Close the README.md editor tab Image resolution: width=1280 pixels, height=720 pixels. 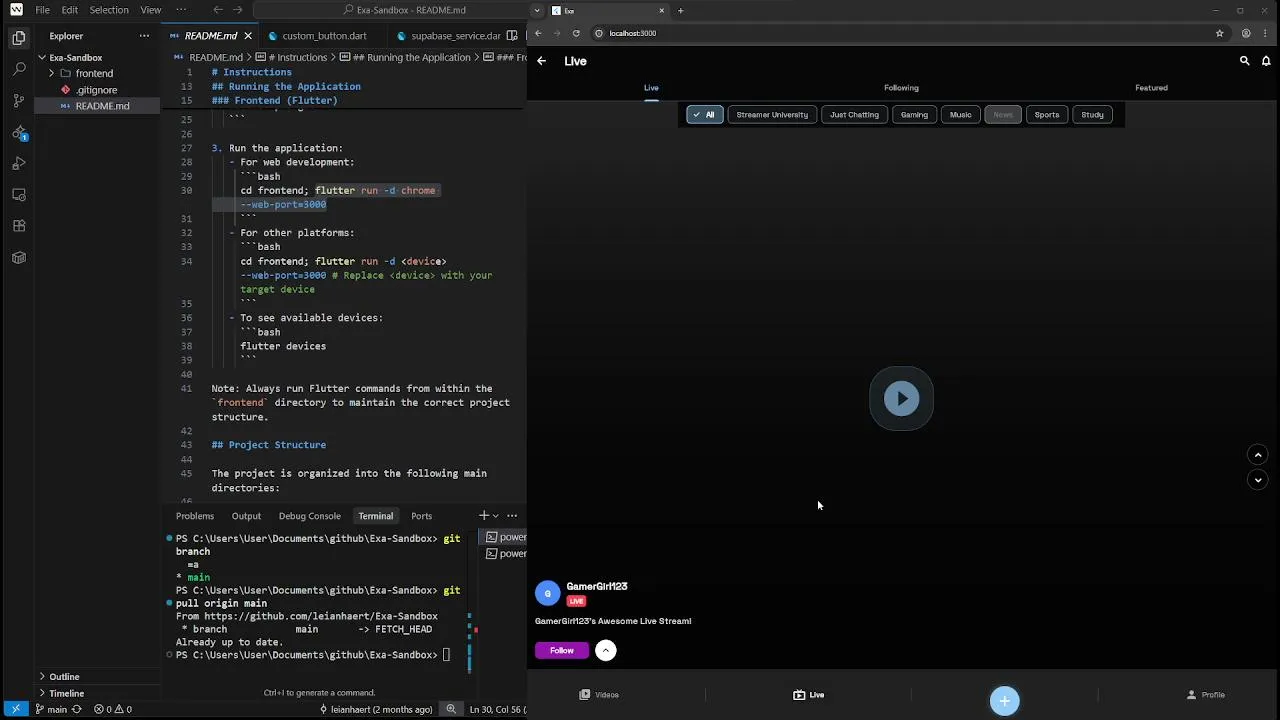pos(248,36)
